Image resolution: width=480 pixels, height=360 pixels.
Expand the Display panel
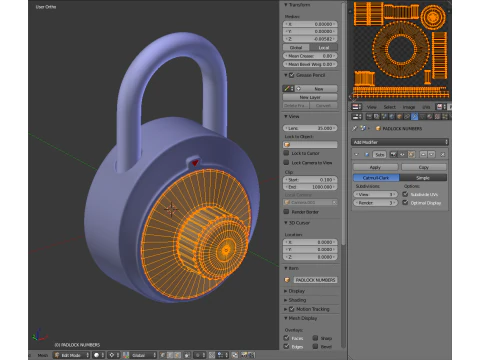286,291
